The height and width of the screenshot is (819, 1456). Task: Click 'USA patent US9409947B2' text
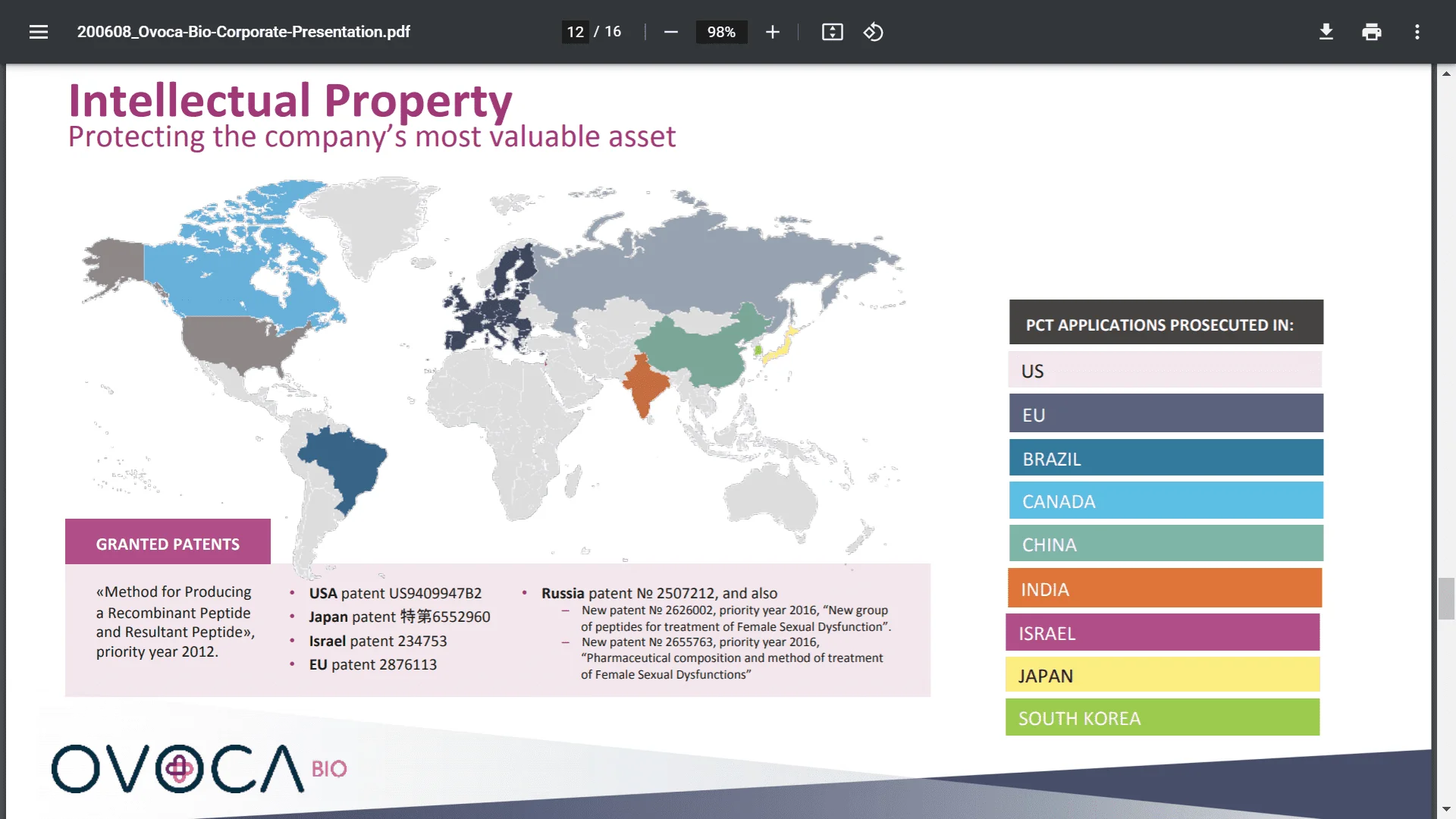click(x=395, y=593)
